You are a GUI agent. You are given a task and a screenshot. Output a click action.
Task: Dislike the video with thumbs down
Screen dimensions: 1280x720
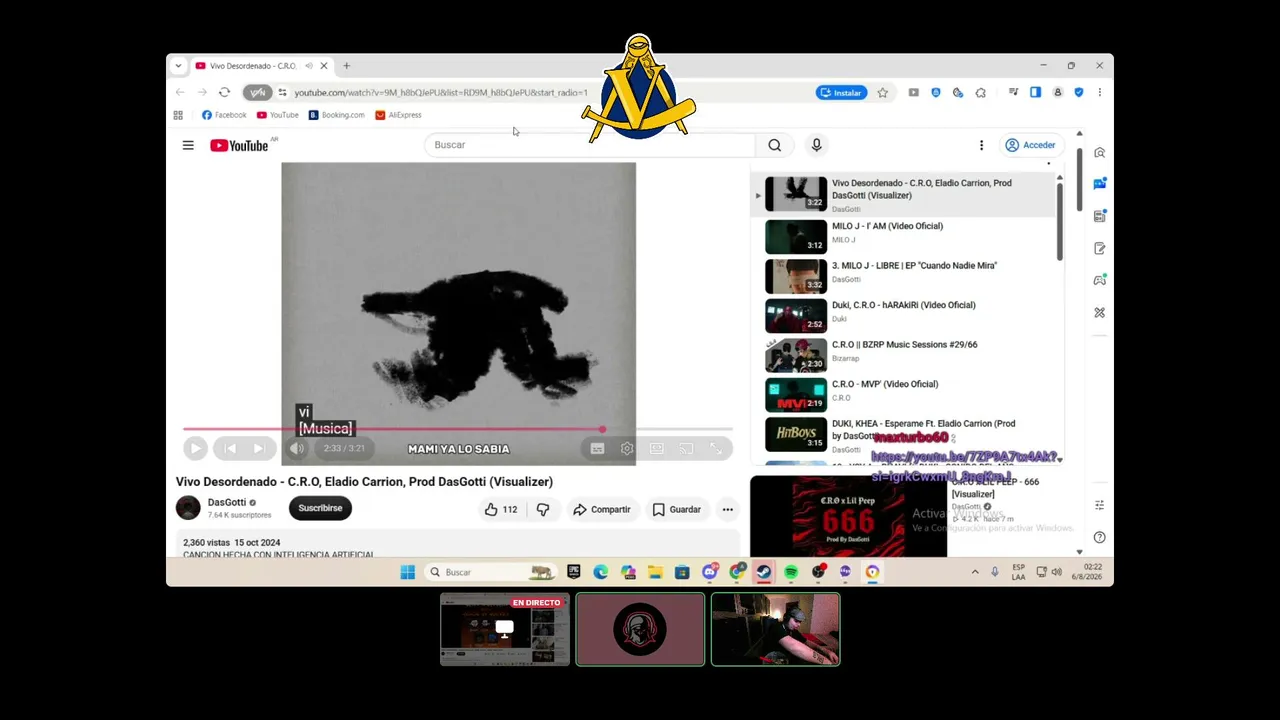click(x=543, y=509)
